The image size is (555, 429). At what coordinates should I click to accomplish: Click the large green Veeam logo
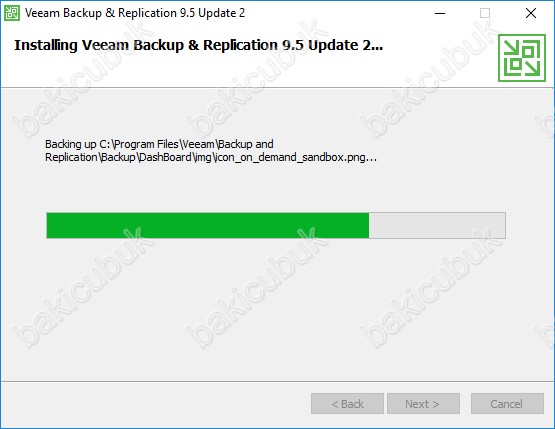click(x=522, y=58)
